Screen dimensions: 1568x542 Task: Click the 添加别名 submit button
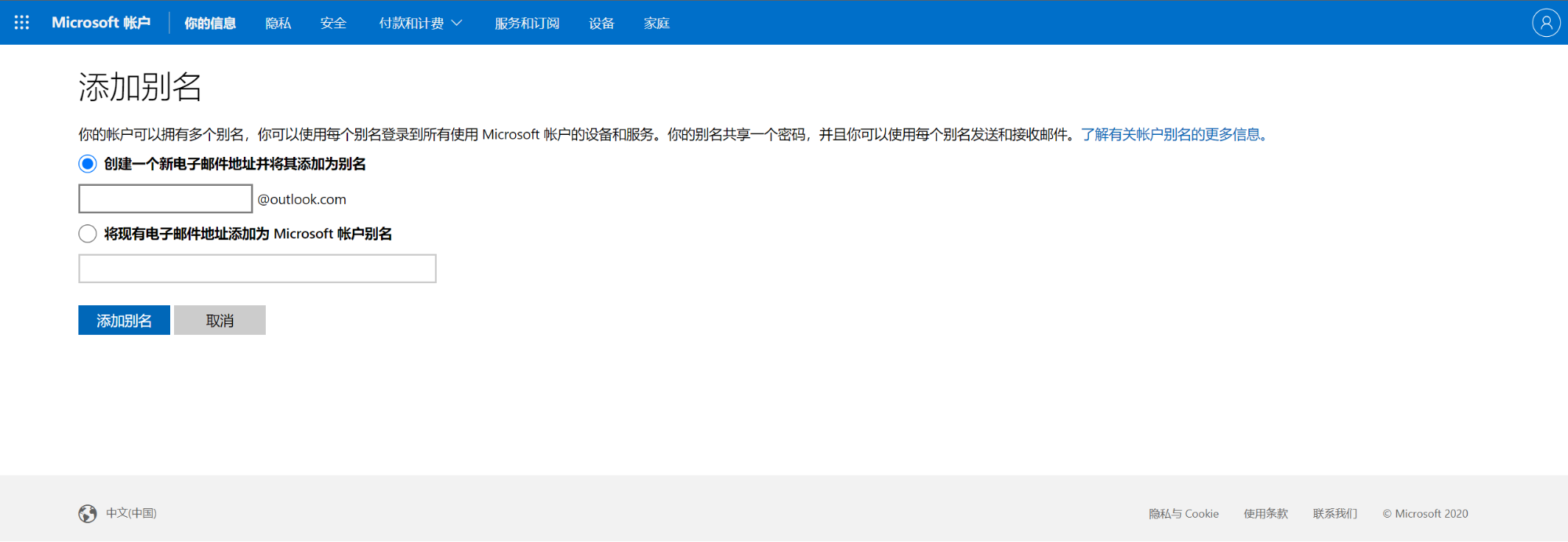pyautogui.click(x=124, y=320)
